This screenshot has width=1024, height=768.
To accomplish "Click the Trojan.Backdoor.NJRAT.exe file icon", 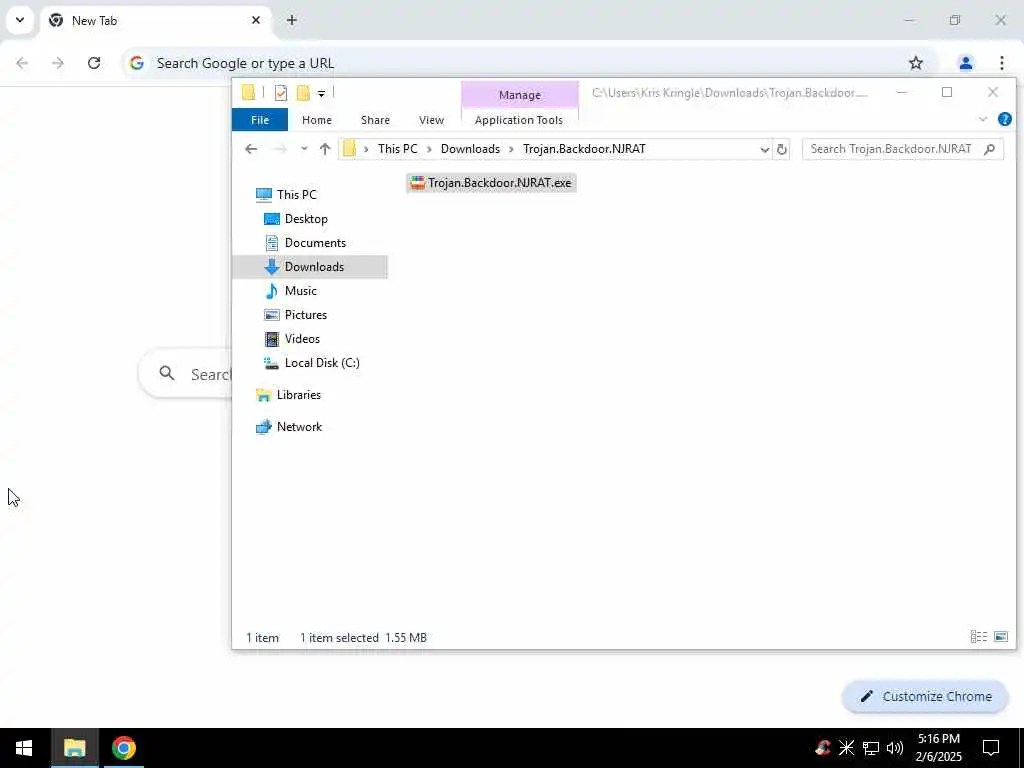I will point(417,183).
